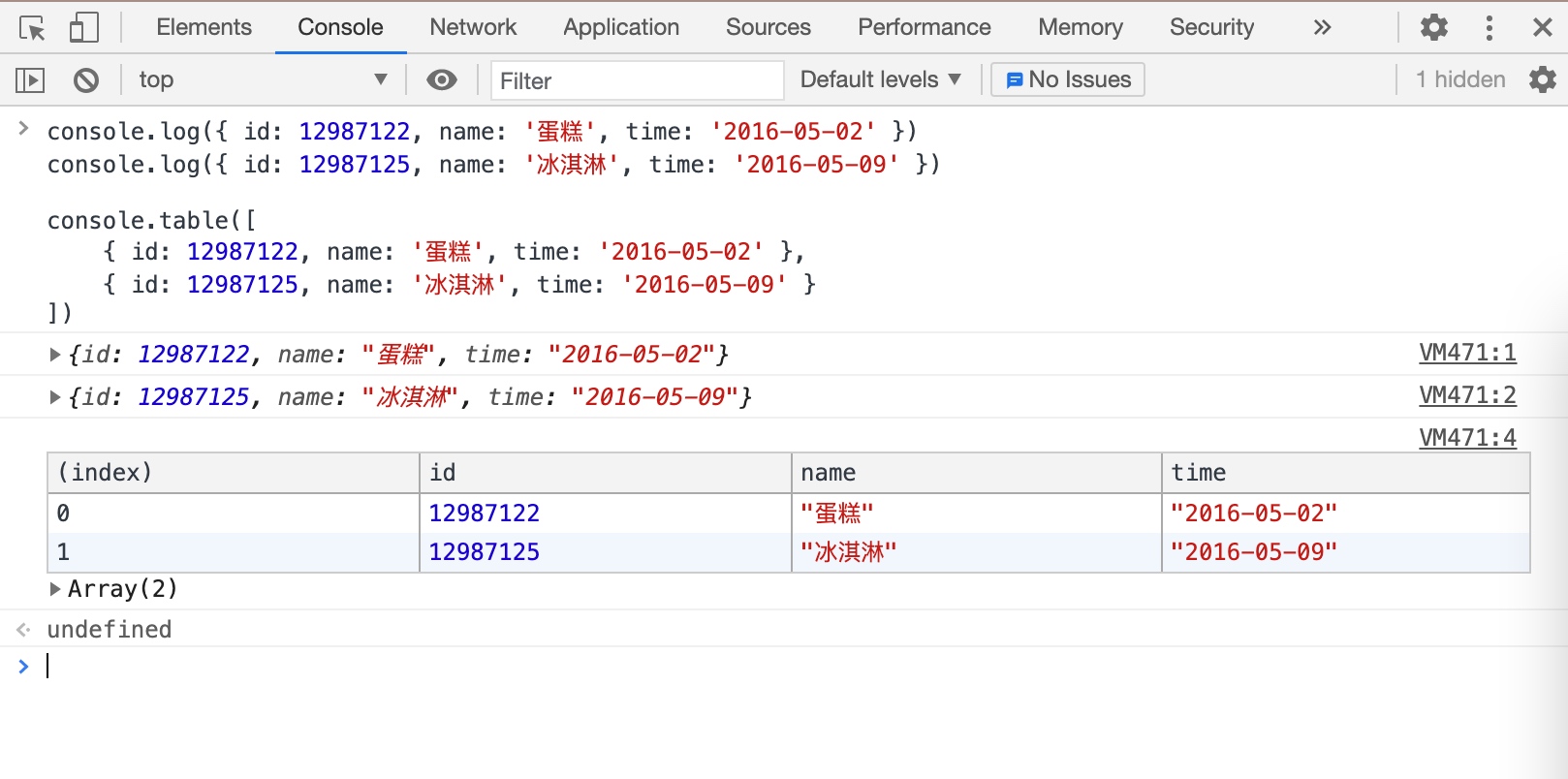
Task: Click the No Issues button
Action: click(x=1068, y=80)
